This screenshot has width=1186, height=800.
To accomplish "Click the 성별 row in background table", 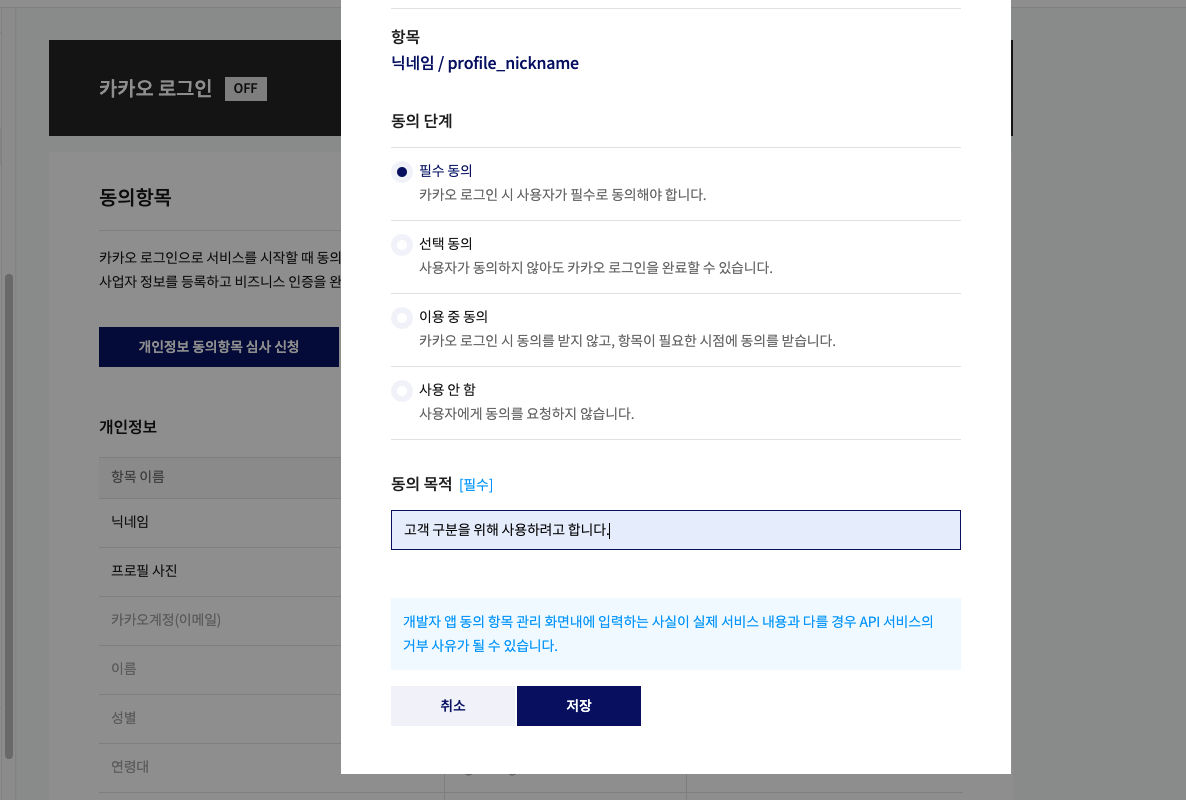I will point(219,718).
